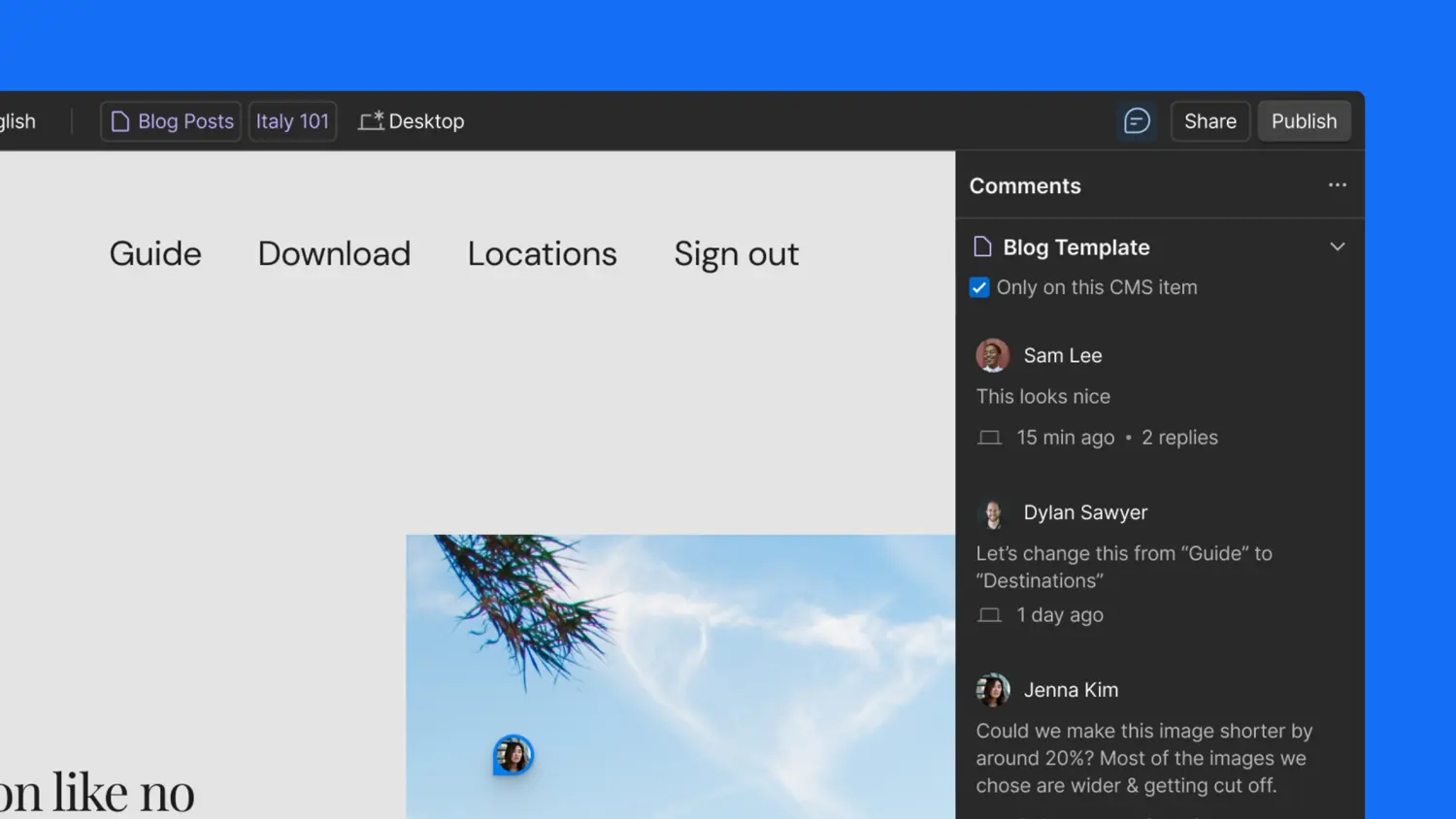Click the Dylan Sawyer name label
The height and width of the screenshot is (819, 1456).
coord(1085,512)
